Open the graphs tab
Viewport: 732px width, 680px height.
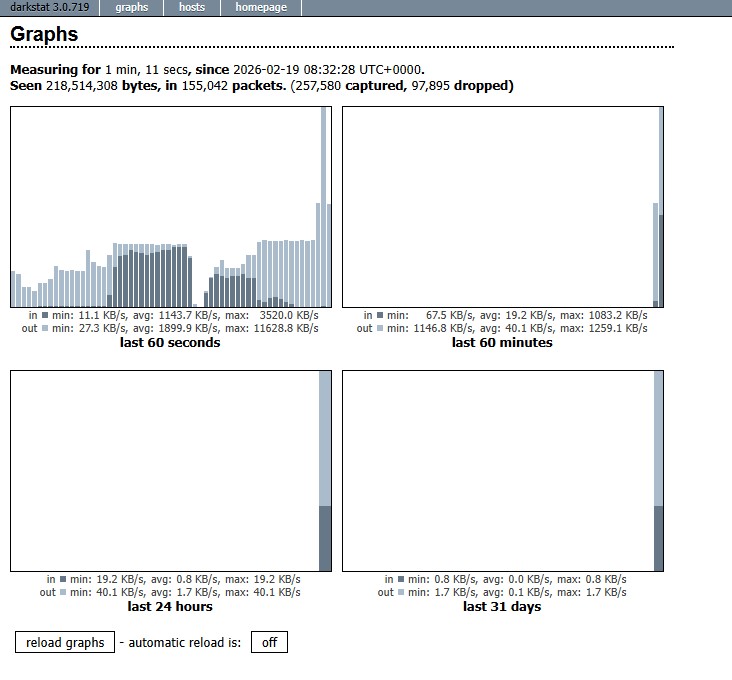(x=131, y=7)
